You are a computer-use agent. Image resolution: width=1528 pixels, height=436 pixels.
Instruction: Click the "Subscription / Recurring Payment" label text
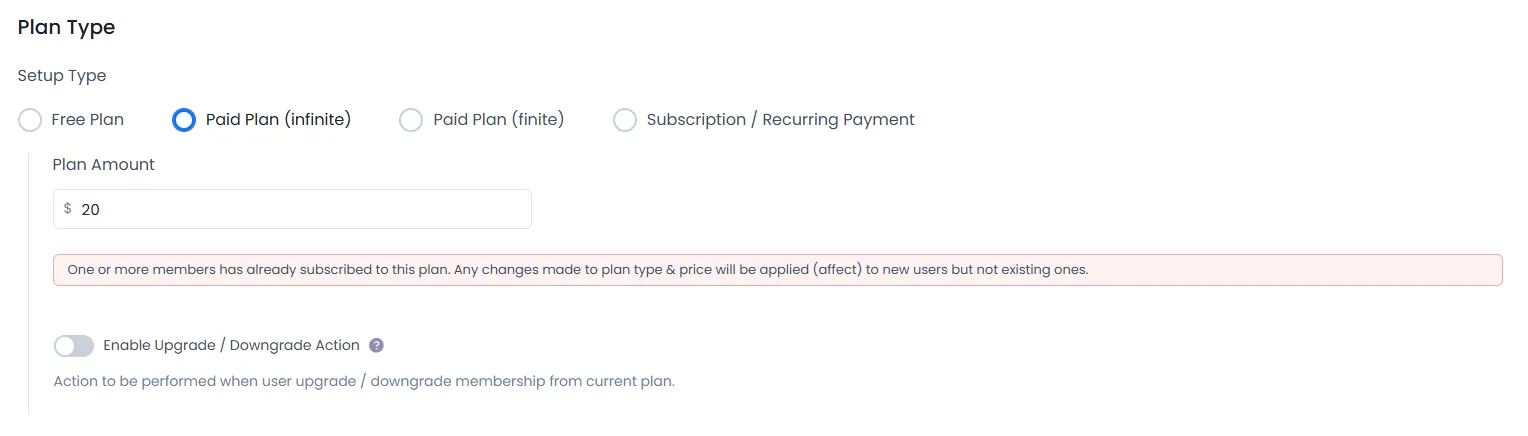point(780,120)
